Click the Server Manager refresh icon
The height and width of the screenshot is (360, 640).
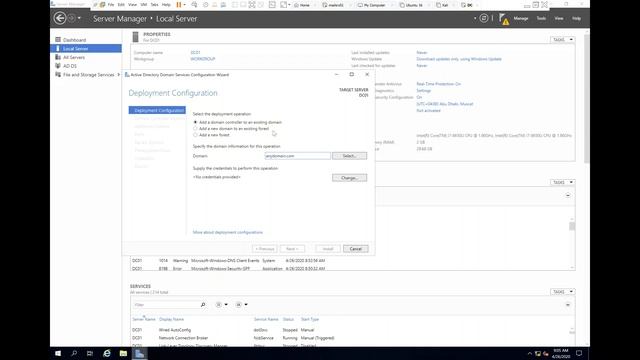pyautogui.click(x=484, y=18)
